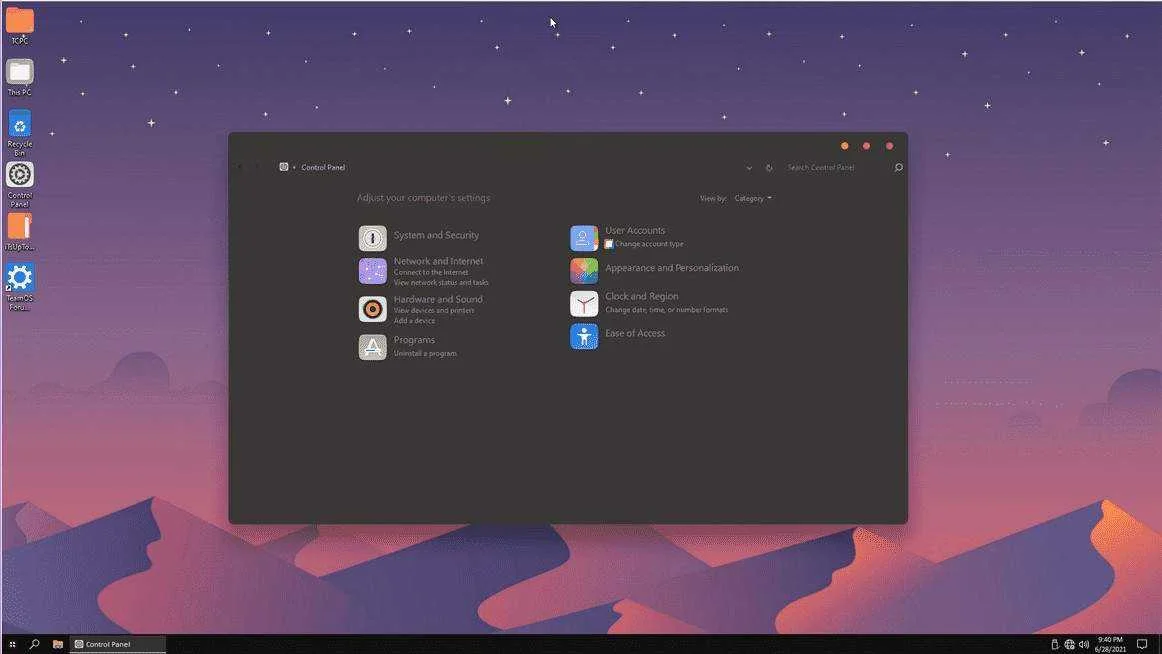Click the Programs heading link

[414, 340]
